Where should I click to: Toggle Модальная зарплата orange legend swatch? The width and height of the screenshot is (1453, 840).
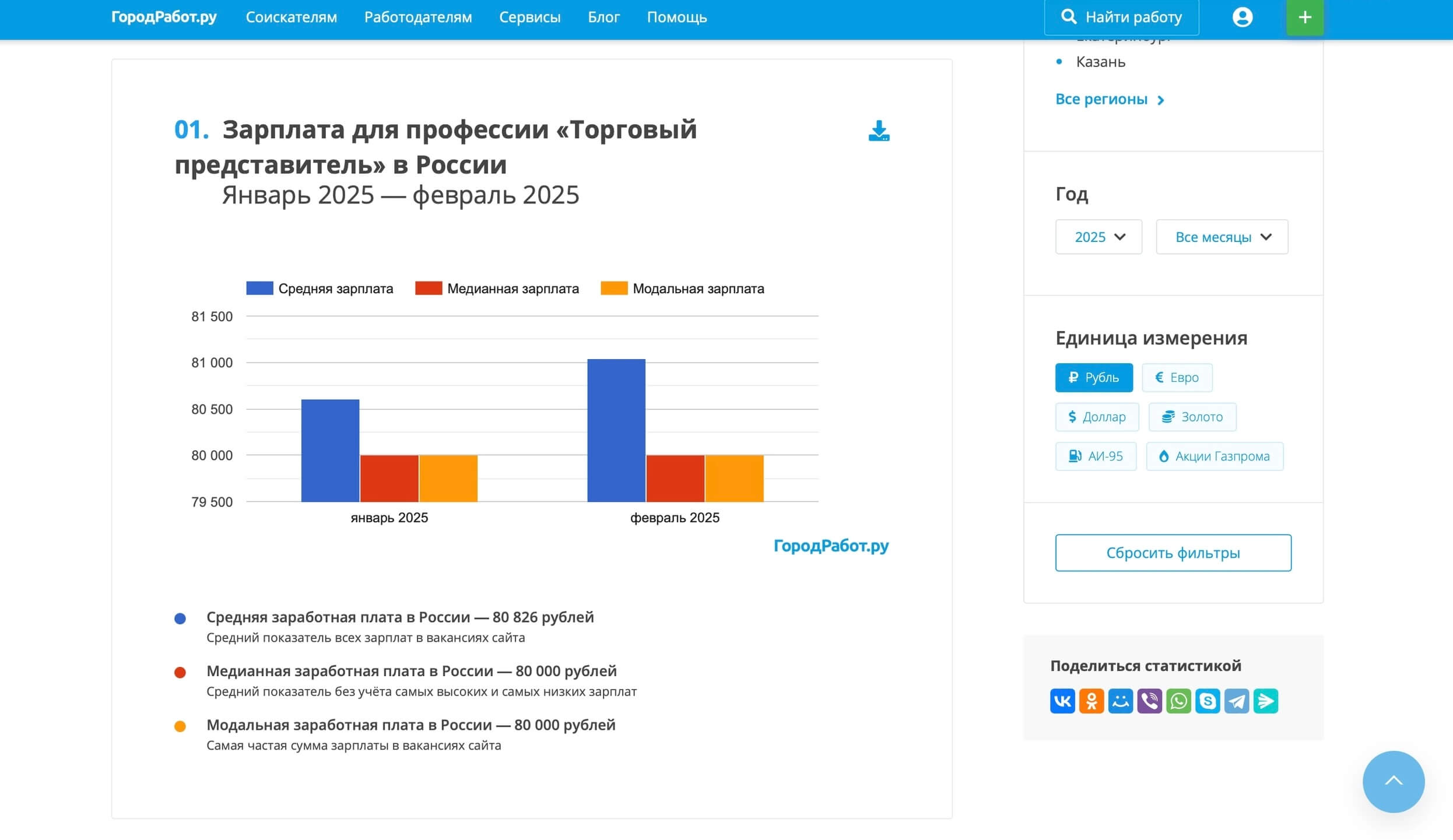click(x=614, y=288)
